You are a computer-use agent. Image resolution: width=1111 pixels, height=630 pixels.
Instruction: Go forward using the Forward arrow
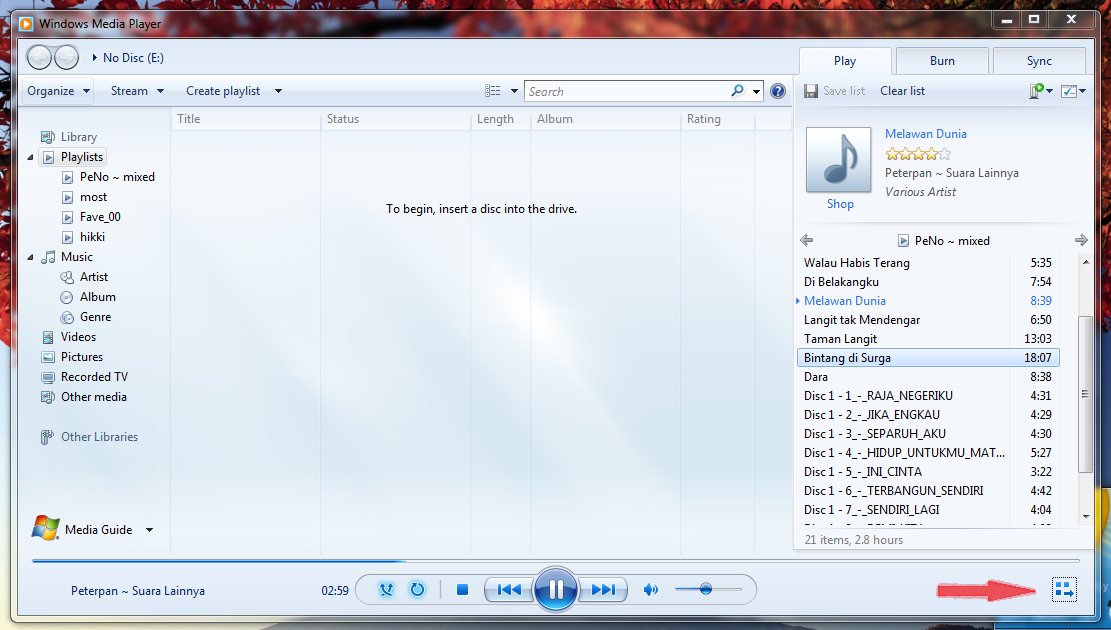click(66, 57)
